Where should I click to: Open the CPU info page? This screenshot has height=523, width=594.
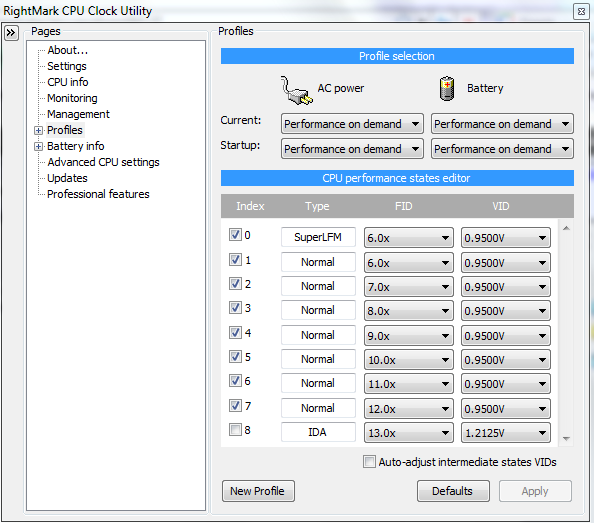click(67, 82)
